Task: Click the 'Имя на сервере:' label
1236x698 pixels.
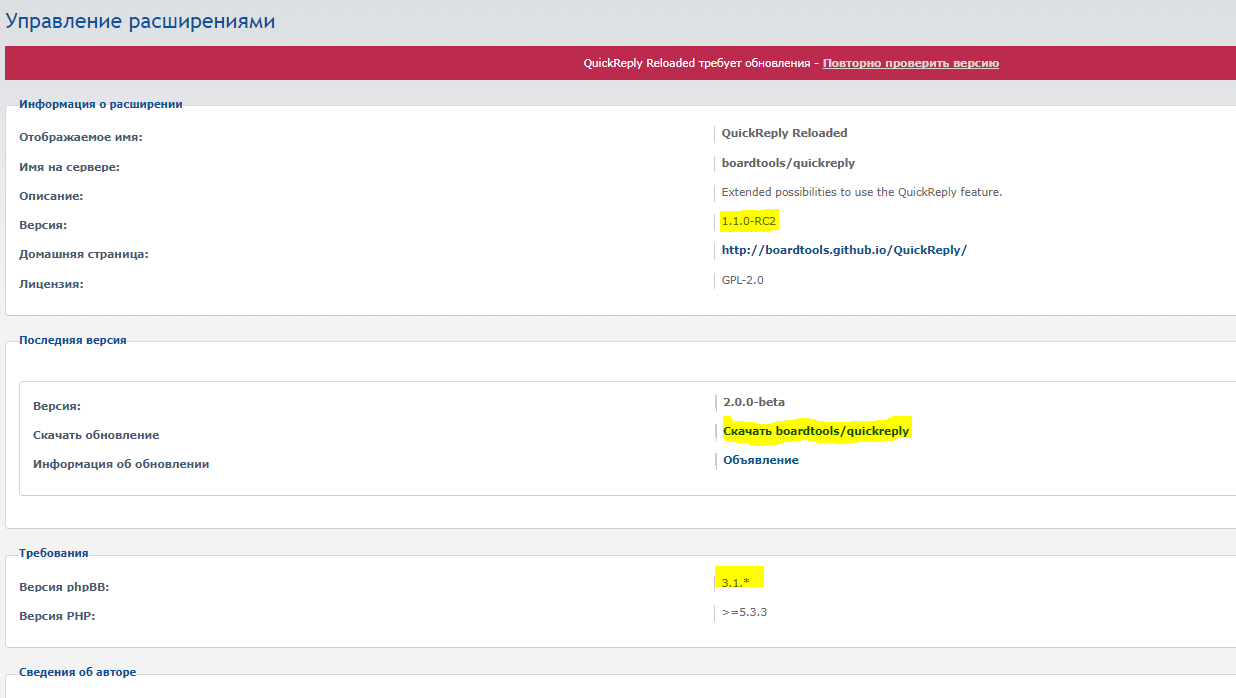Action: 69,167
